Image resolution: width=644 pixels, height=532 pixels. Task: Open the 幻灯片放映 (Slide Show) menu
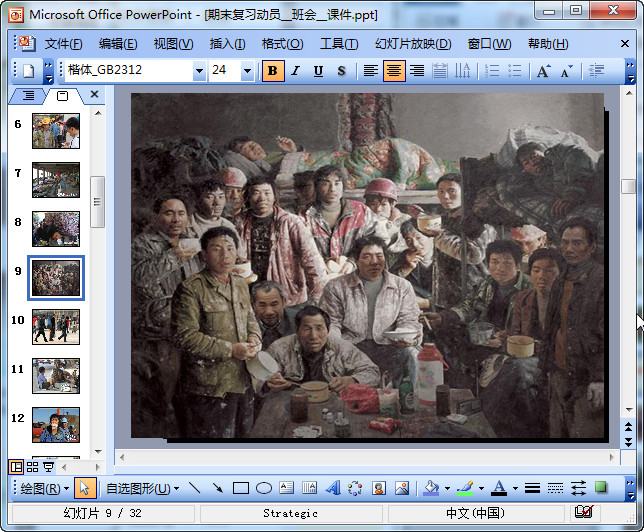click(x=413, y=44)
